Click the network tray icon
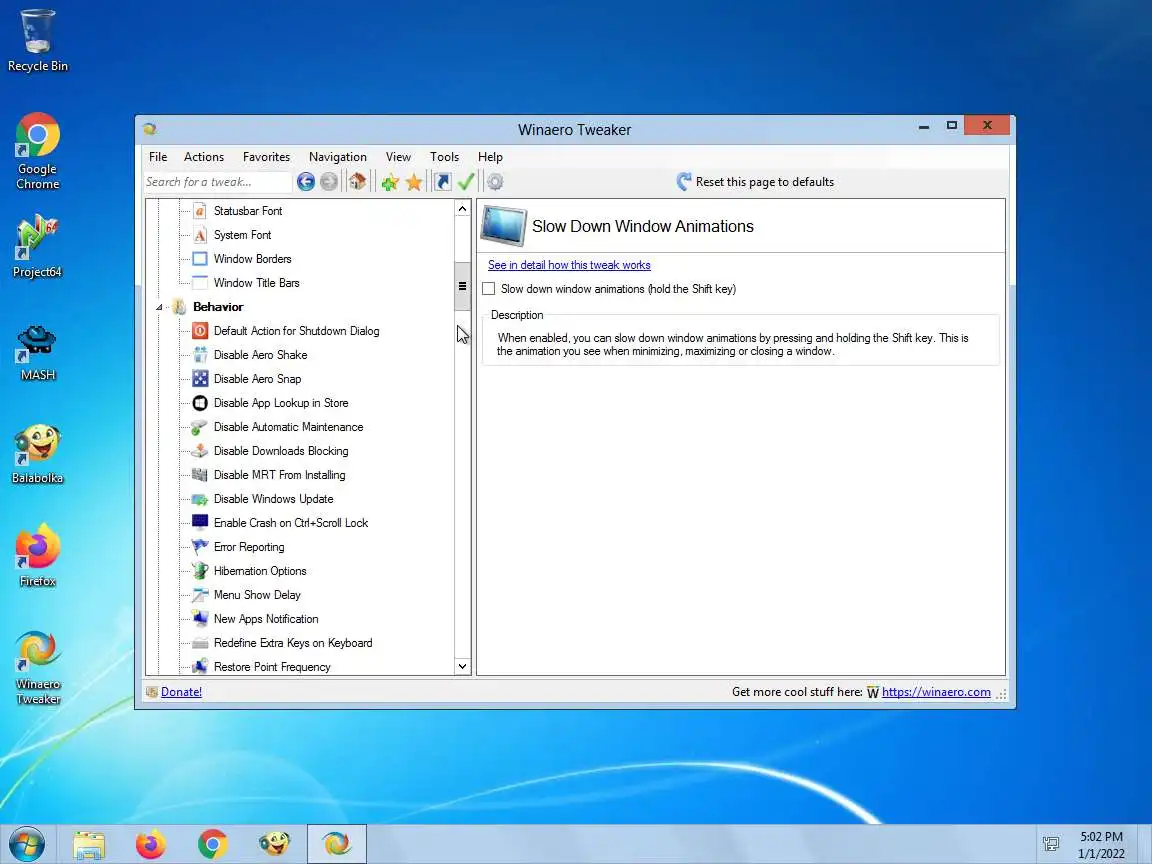This screenshot has width=1152, height=864. pos(1051,844)
